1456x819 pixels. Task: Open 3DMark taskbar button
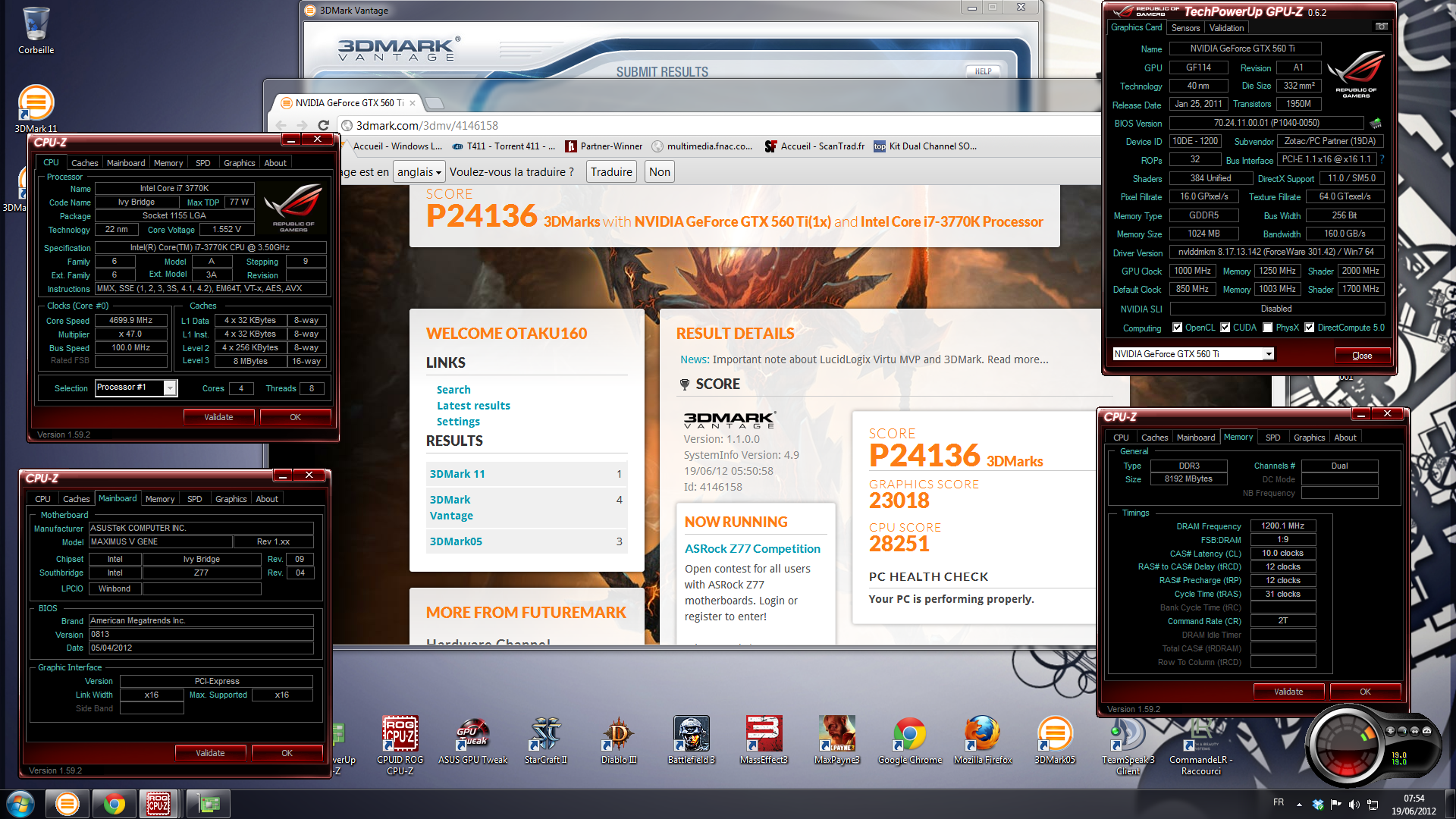[x=67, y=804]
